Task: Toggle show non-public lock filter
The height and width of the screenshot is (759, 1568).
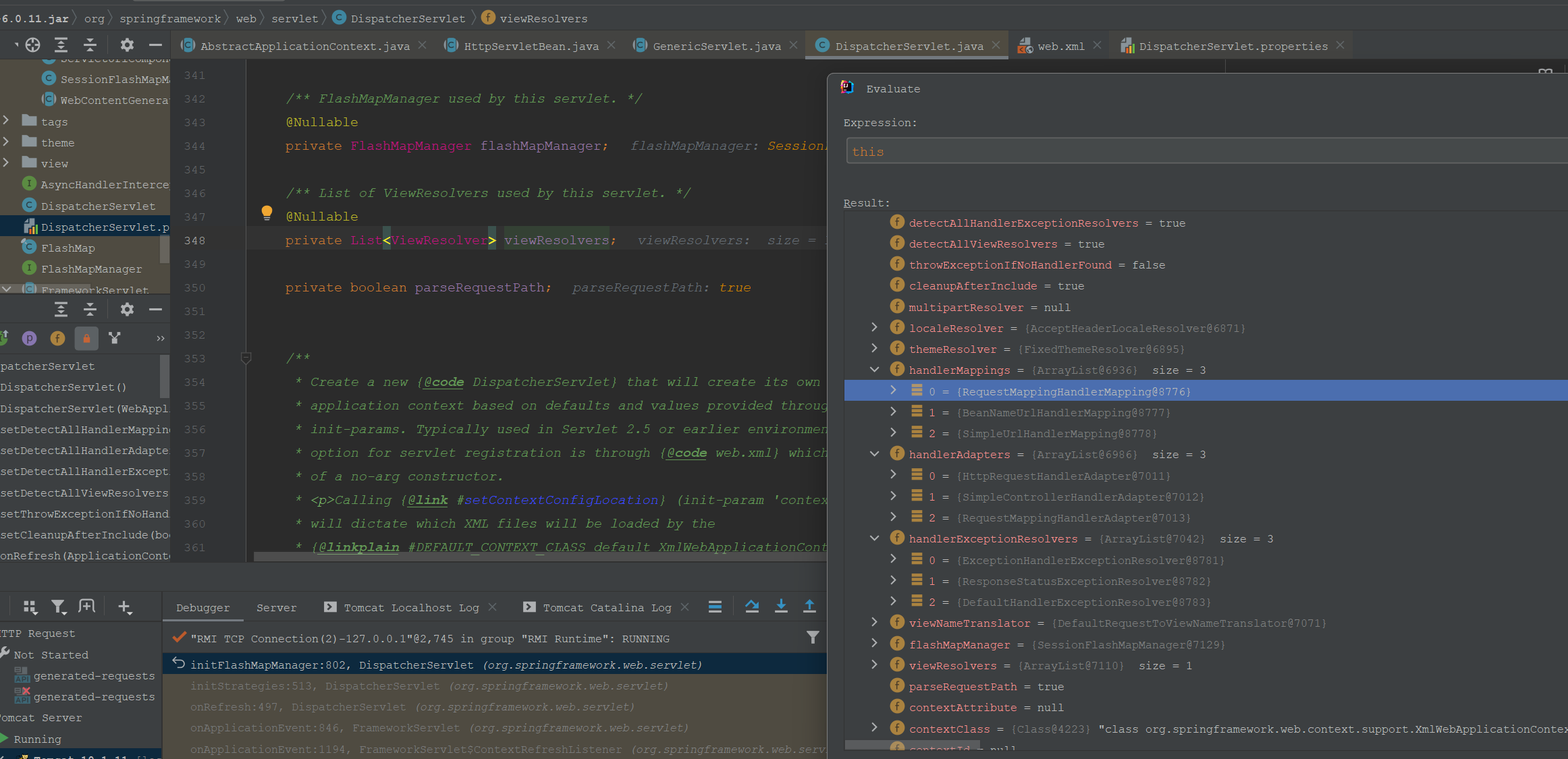Action: 86,338
